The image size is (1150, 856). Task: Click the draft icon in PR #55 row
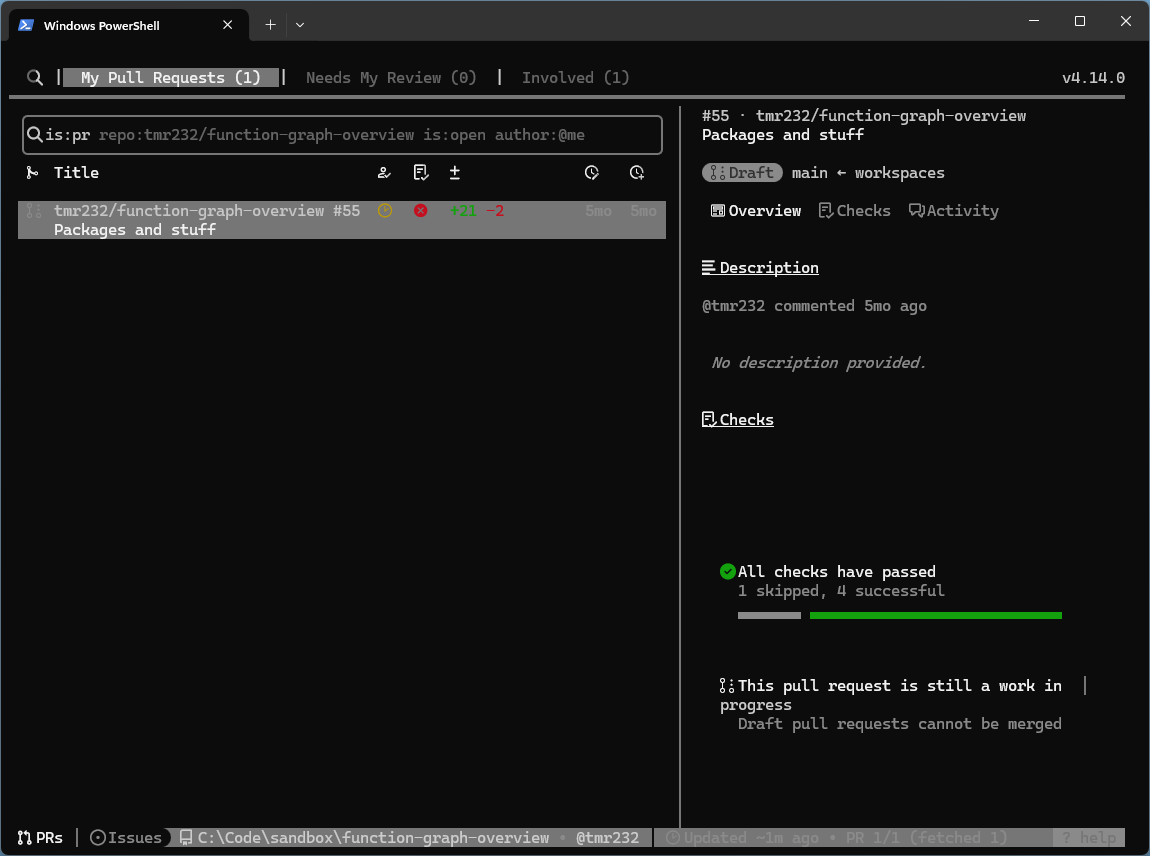tap(33, 211)
